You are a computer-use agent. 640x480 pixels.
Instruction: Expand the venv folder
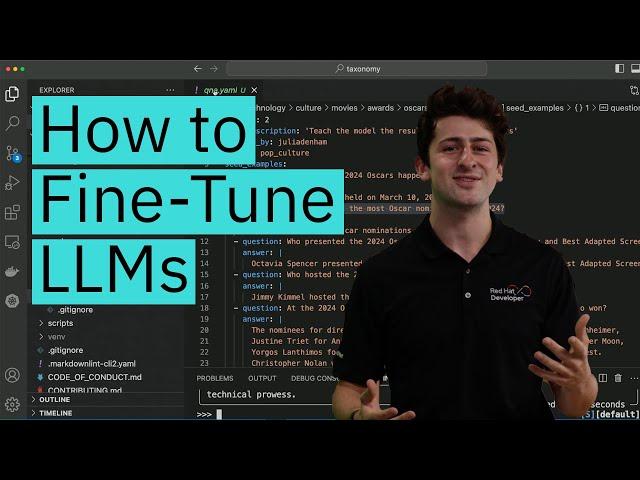point(56,337)
